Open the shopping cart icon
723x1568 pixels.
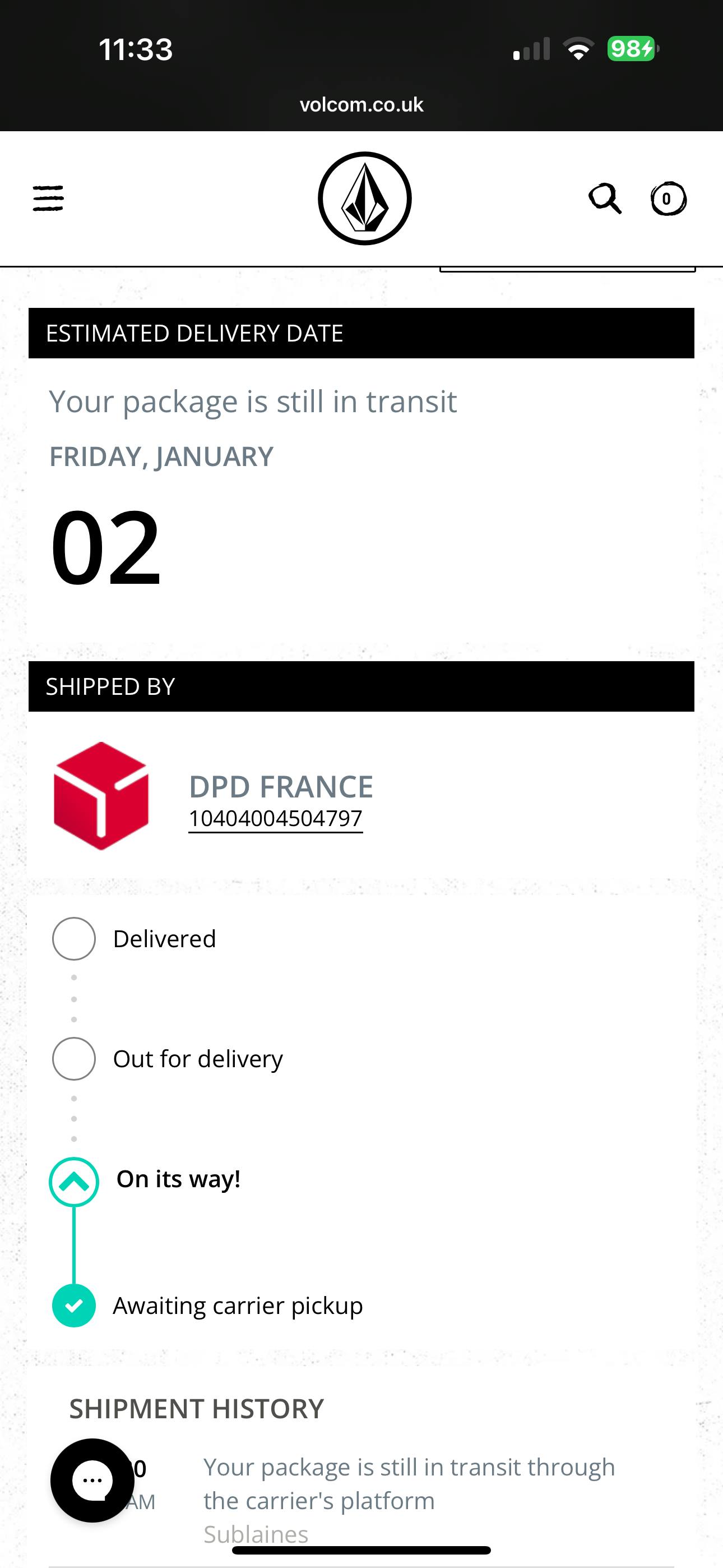[x=668, y=199]
